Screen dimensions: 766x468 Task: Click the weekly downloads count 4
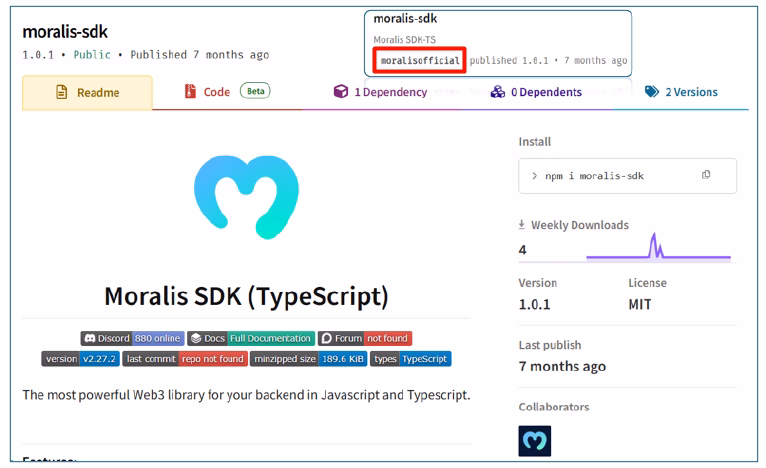click(523, 250)
